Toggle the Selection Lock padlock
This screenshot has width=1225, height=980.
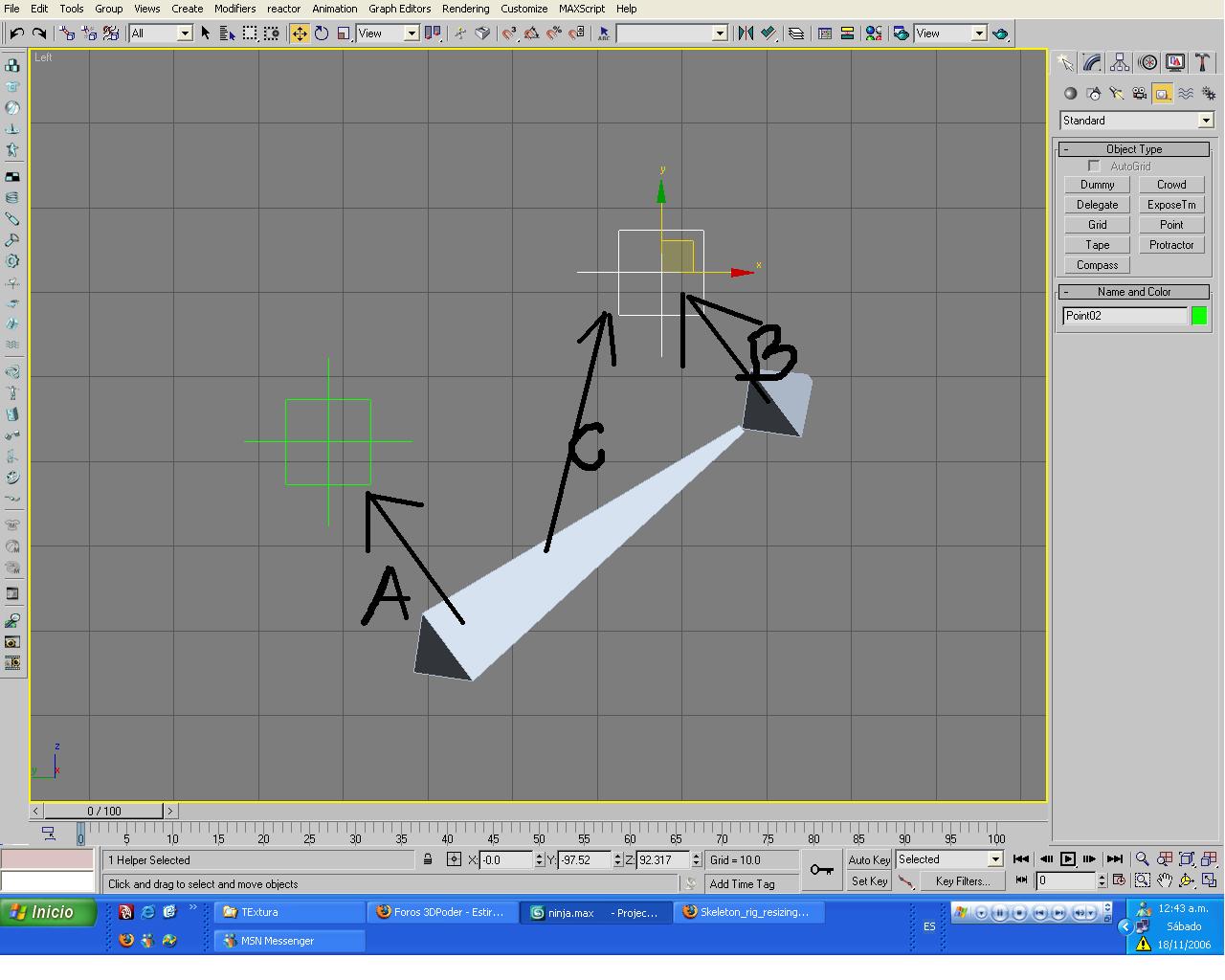pos(428,859)
